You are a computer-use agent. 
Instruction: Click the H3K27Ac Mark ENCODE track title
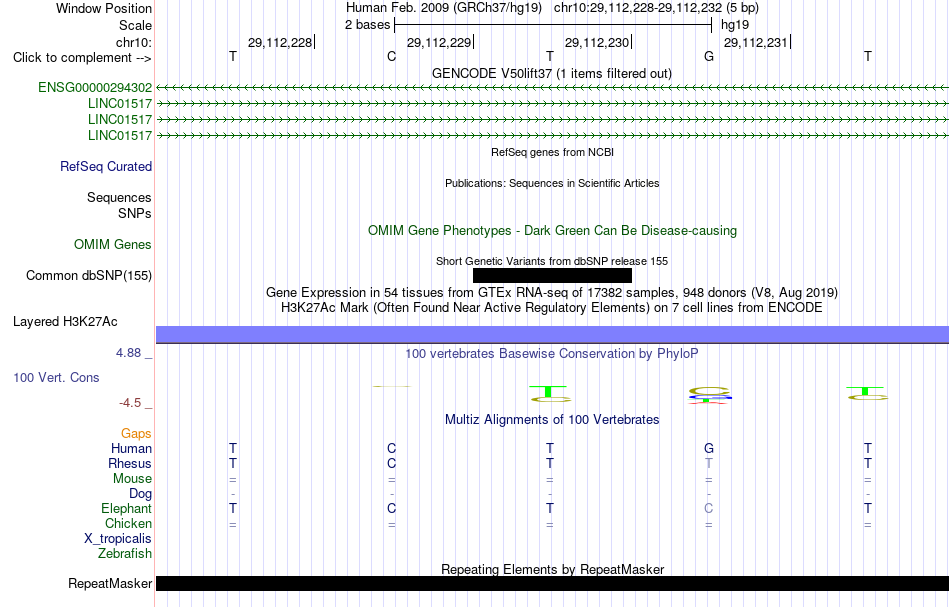(x=552, y=308)
